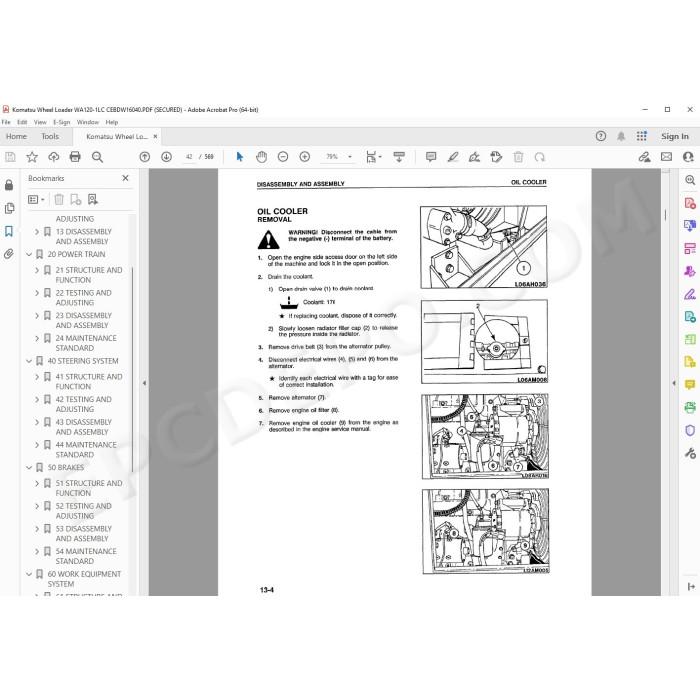Switch to the Home tab
Screen dimensions: 700x700
(17, 136)
